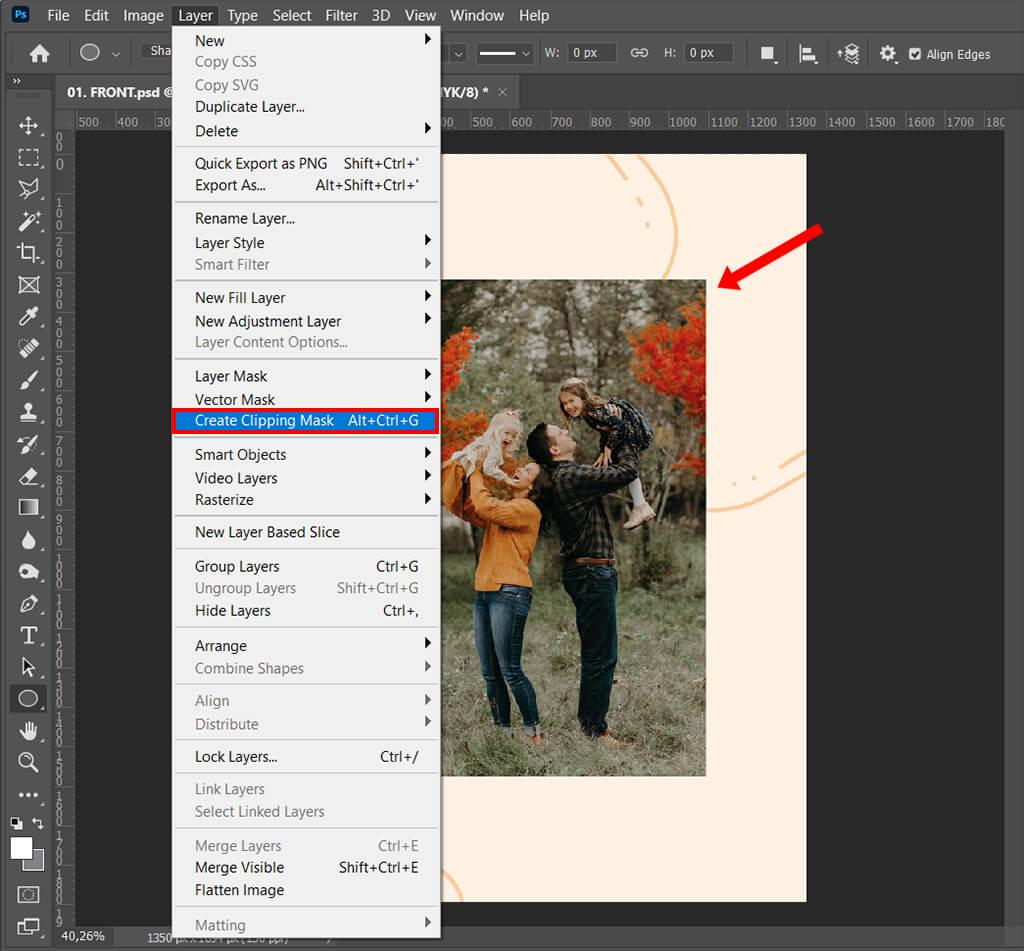
Task: Open the Filter menu
Action: click(341, 15)
